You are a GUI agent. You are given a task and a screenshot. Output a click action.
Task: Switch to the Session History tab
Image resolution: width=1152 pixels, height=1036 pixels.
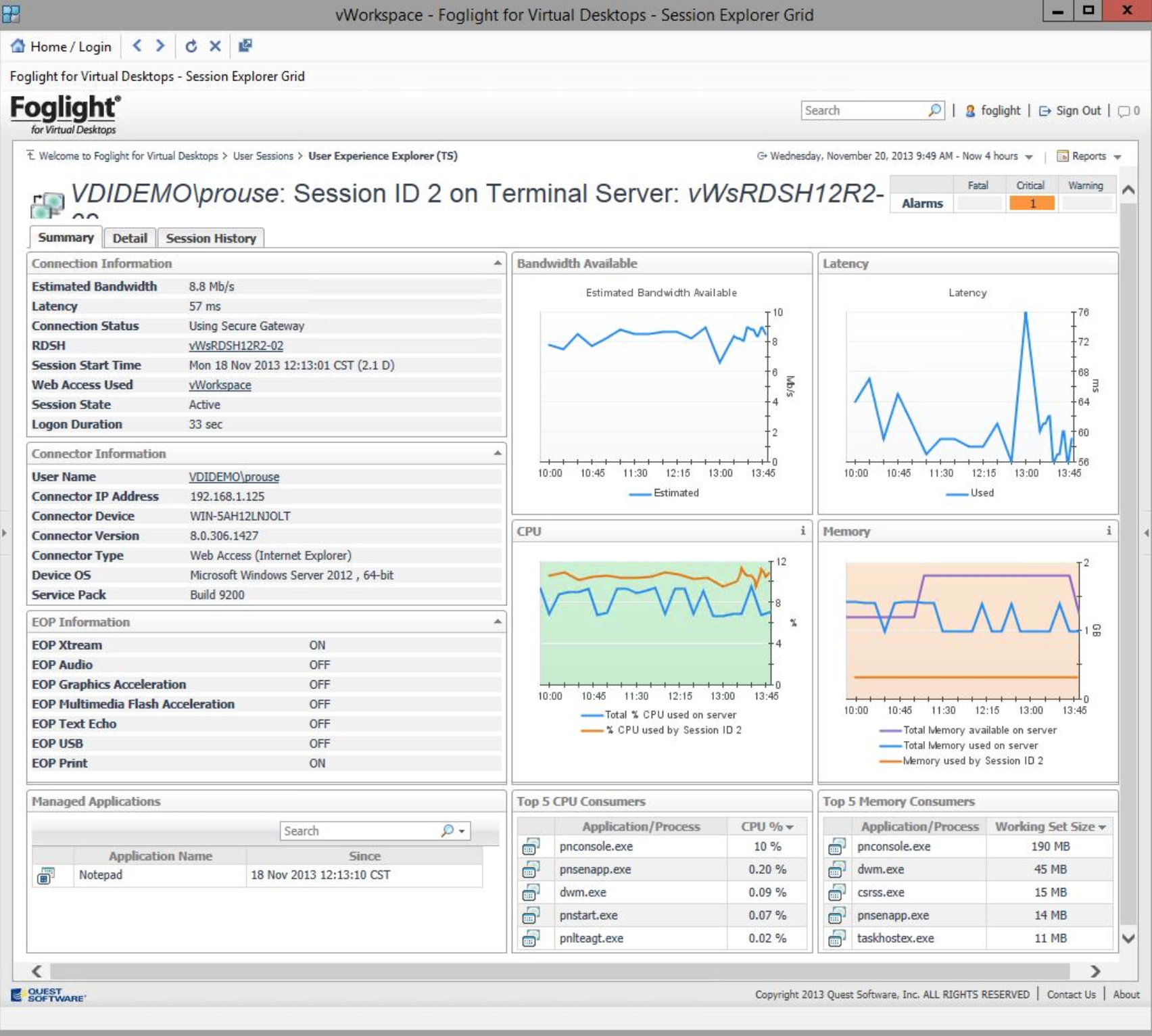pyautogui.click(x=211, y=238)
